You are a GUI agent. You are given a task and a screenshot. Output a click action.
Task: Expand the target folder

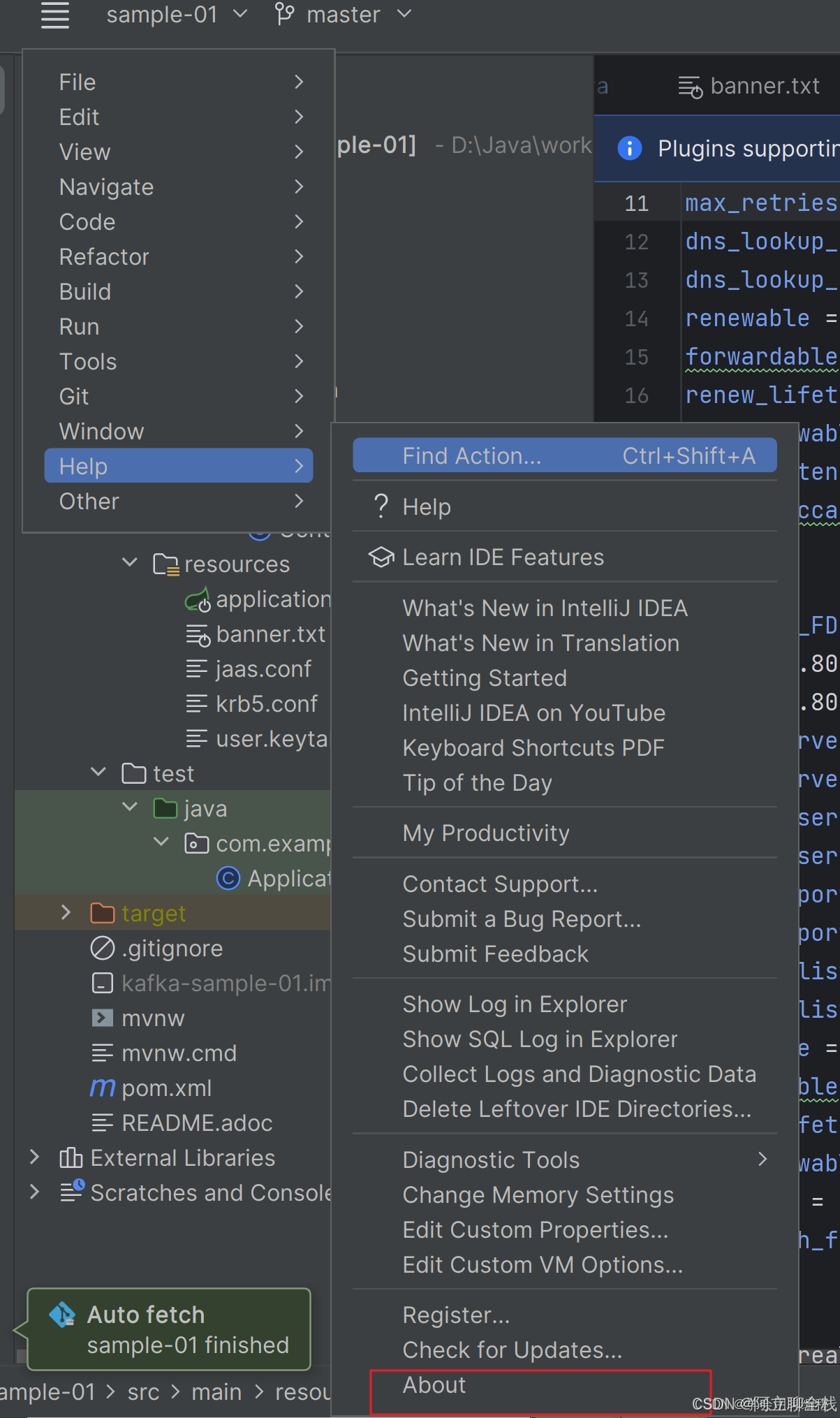pyautogui.click(x=66, y=912)
